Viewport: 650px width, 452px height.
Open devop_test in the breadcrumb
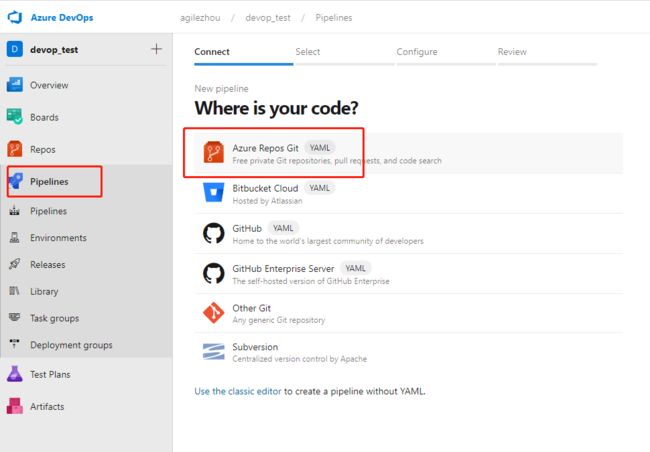click(268, 18)
